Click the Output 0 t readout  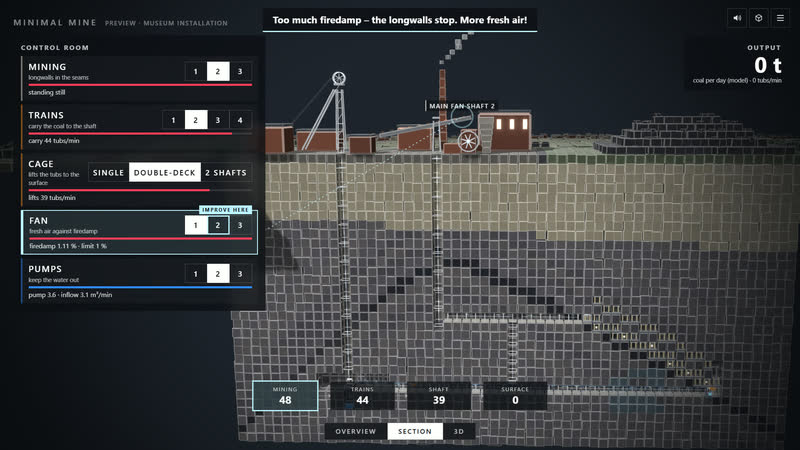click(767, 65)
